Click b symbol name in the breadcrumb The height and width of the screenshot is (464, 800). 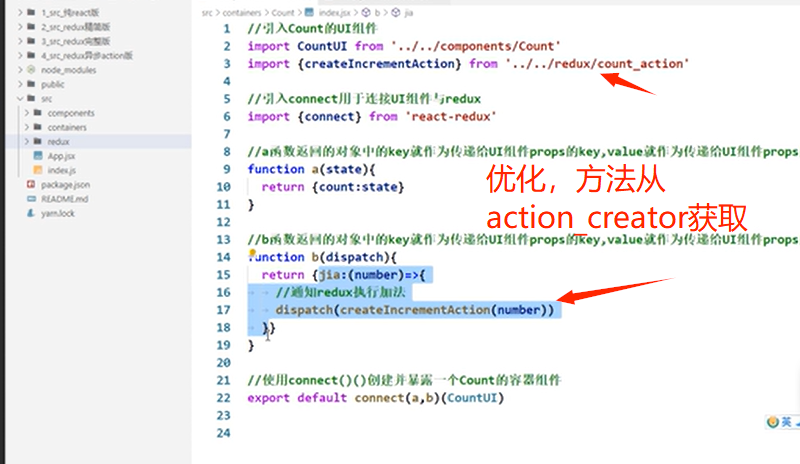[x=378, y=13]
